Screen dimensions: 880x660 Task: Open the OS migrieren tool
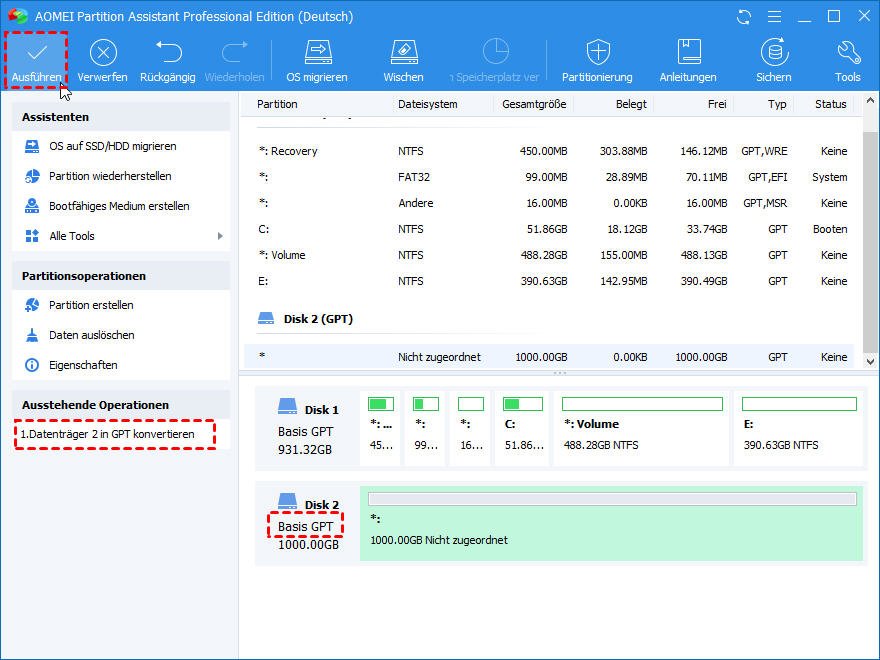point(317,53)
